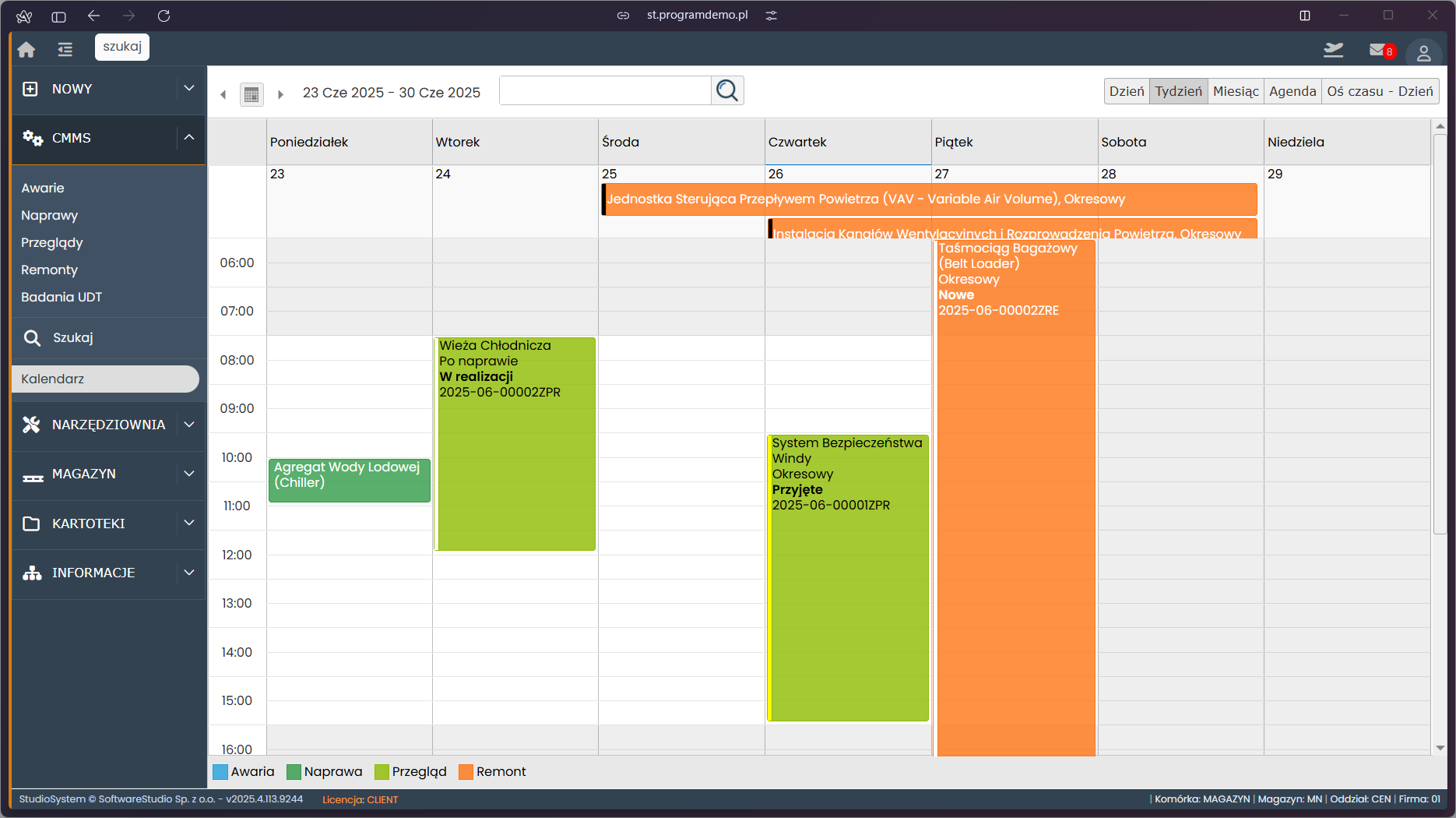
Task: Open Badania UDT in sidebar
Action: [x=62, y=297]
